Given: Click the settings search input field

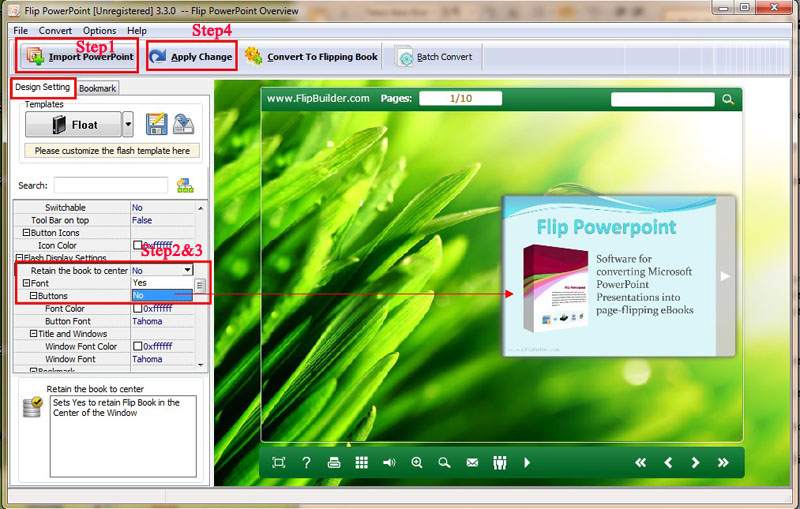Looking at the screenshot, I should 111,185.
